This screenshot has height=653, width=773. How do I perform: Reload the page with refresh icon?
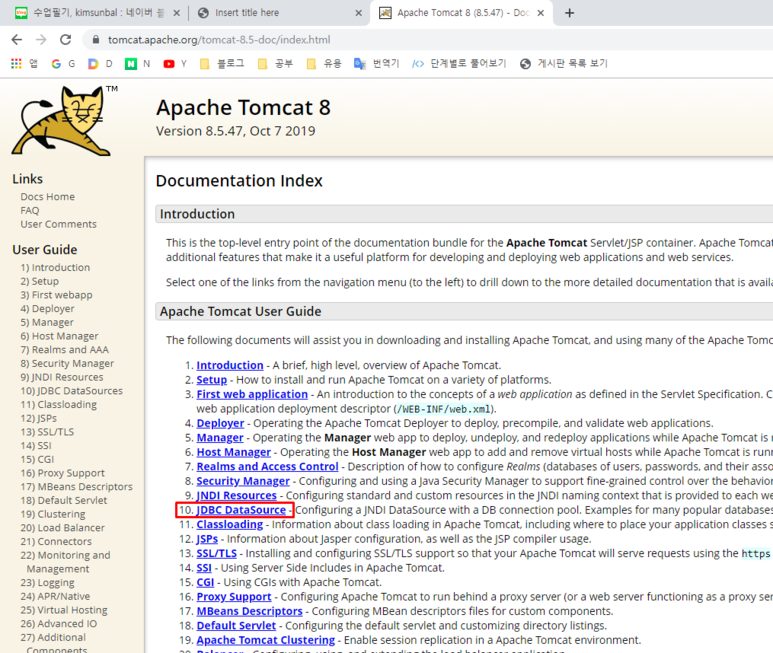pyautogui.click(x=66, y=40)
